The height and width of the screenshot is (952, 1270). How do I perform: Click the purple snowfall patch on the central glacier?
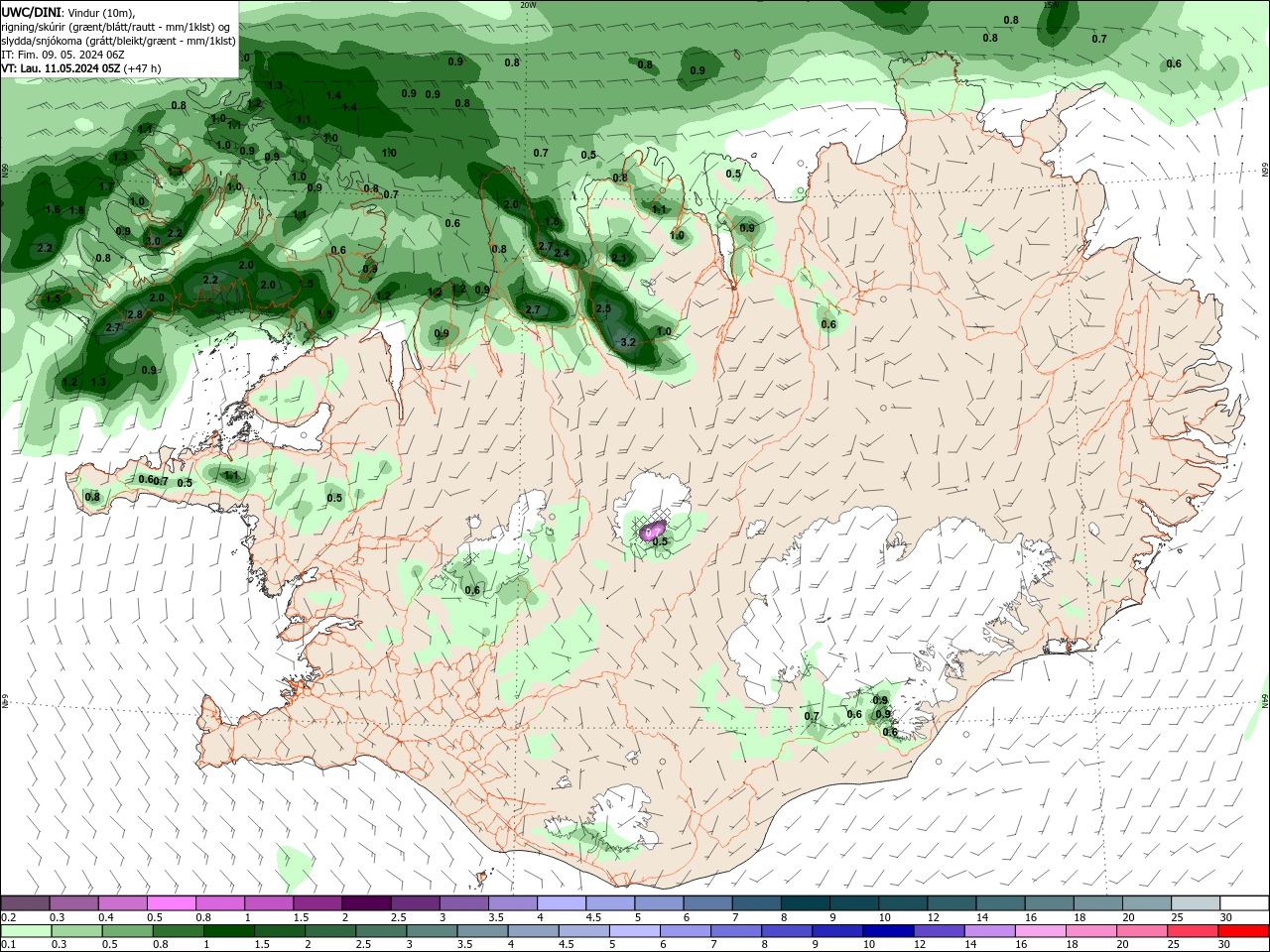point(654,530)
